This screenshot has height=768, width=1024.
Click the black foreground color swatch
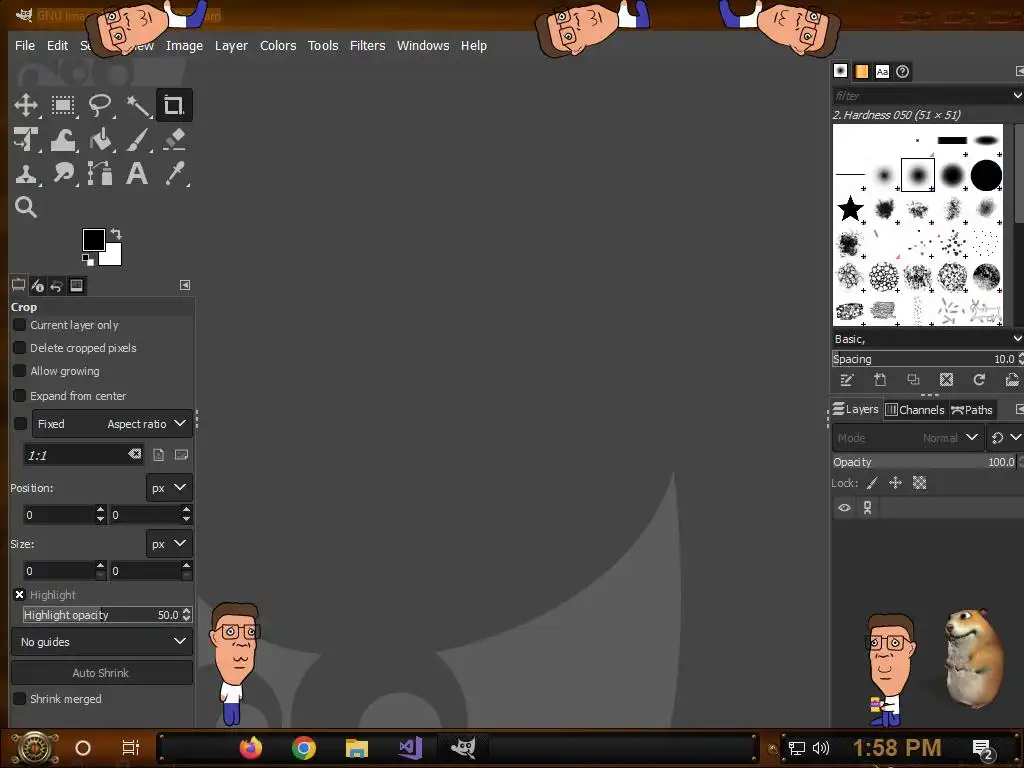pyautogui.click(x=92, y=238)
